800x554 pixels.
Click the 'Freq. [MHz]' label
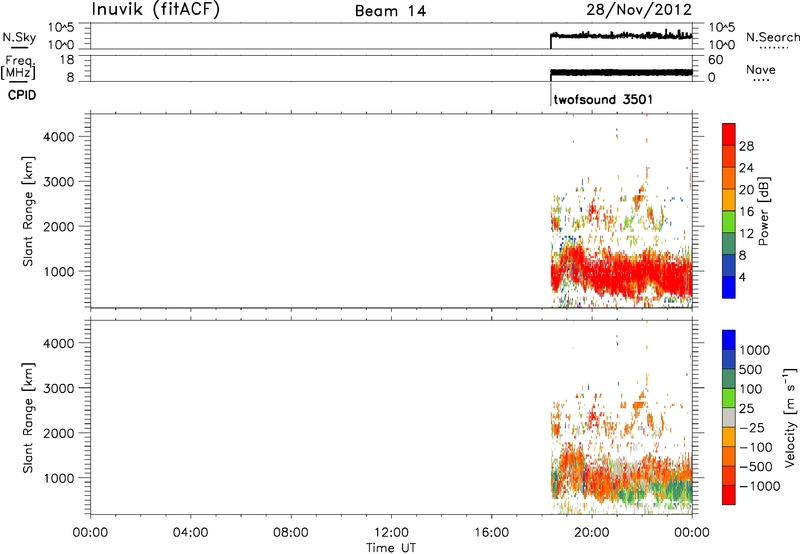[x=18, y=68]
